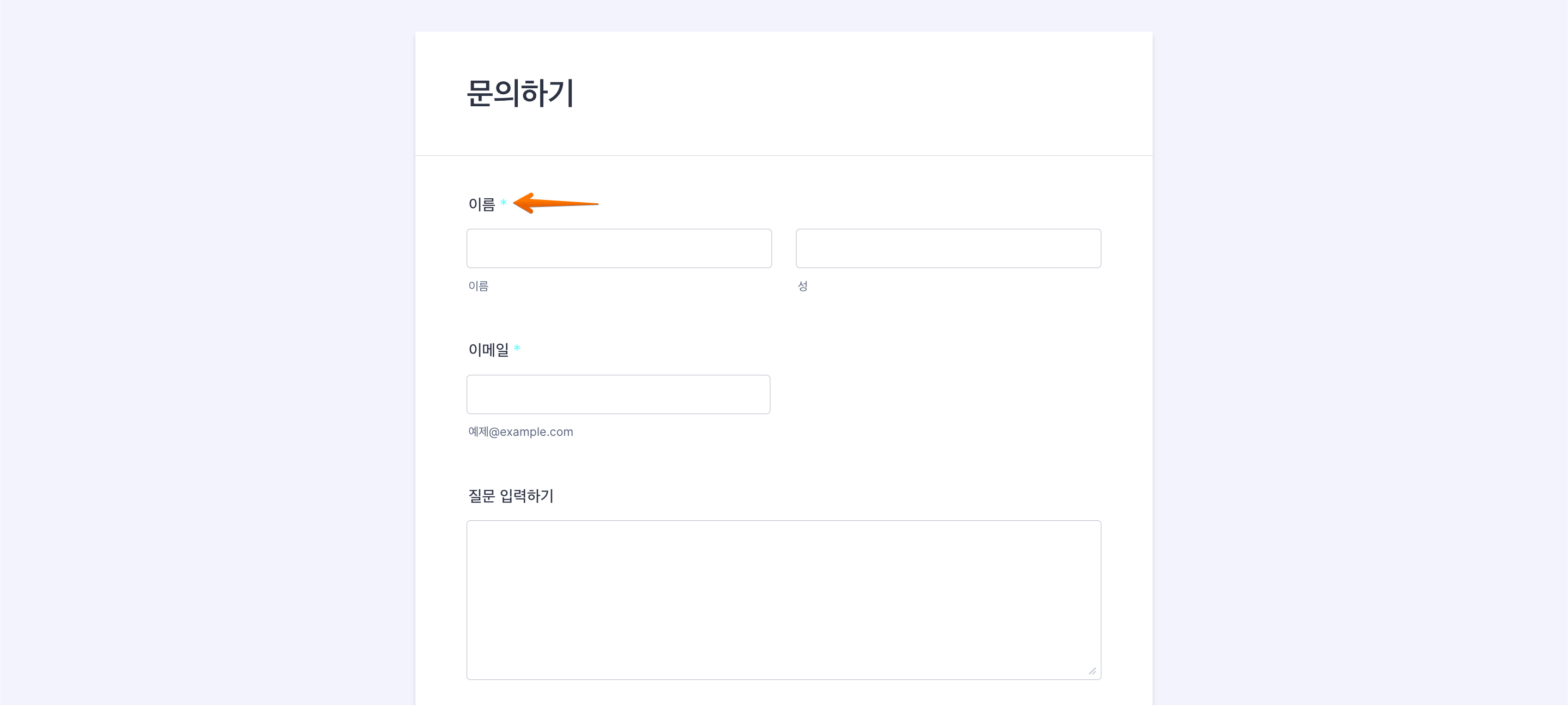Focus the last name input above 성
The height and width of the screenshot is (705, 1568).
[948, 248]
